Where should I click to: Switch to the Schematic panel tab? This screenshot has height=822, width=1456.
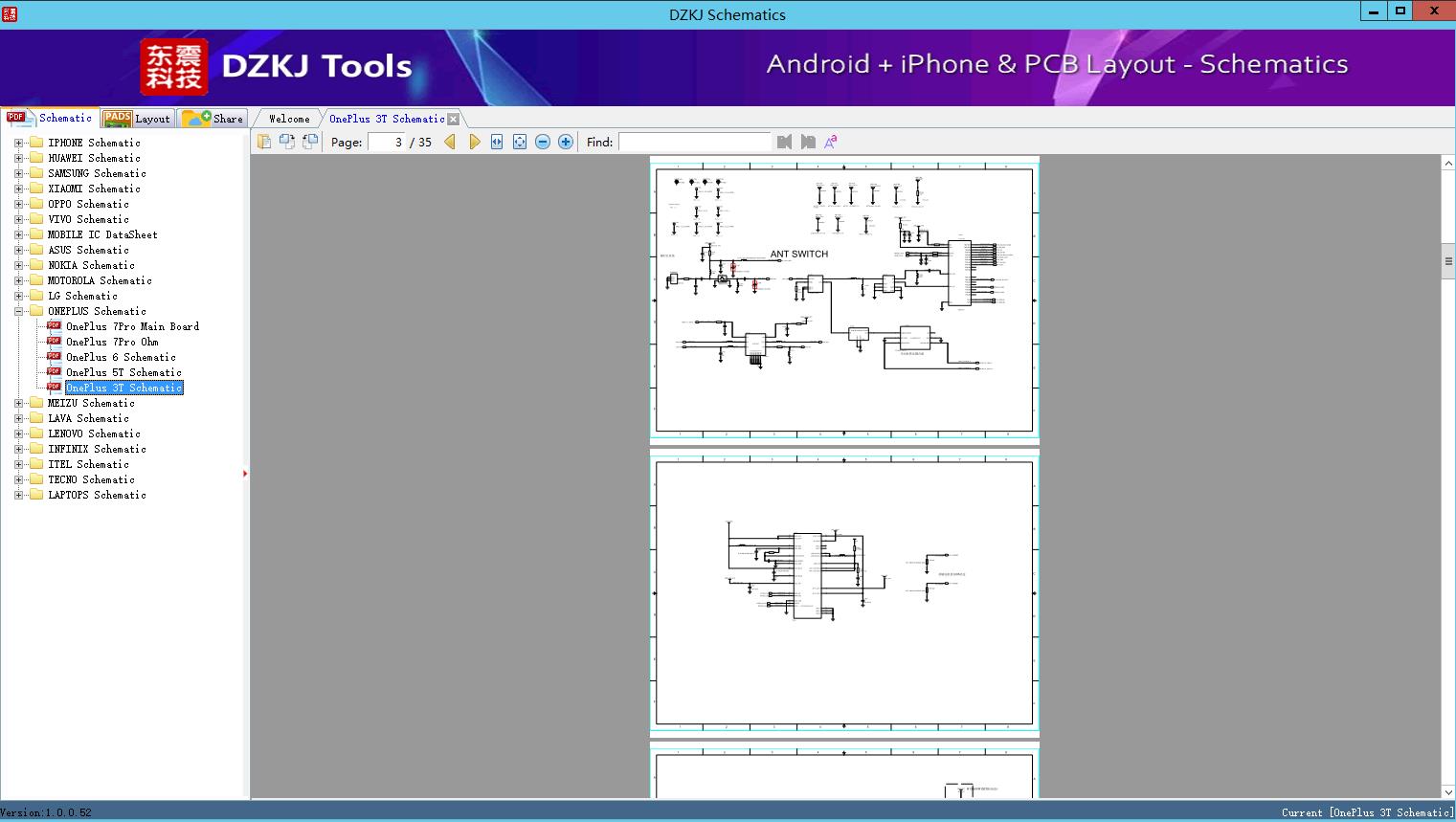tap(50, 118)
